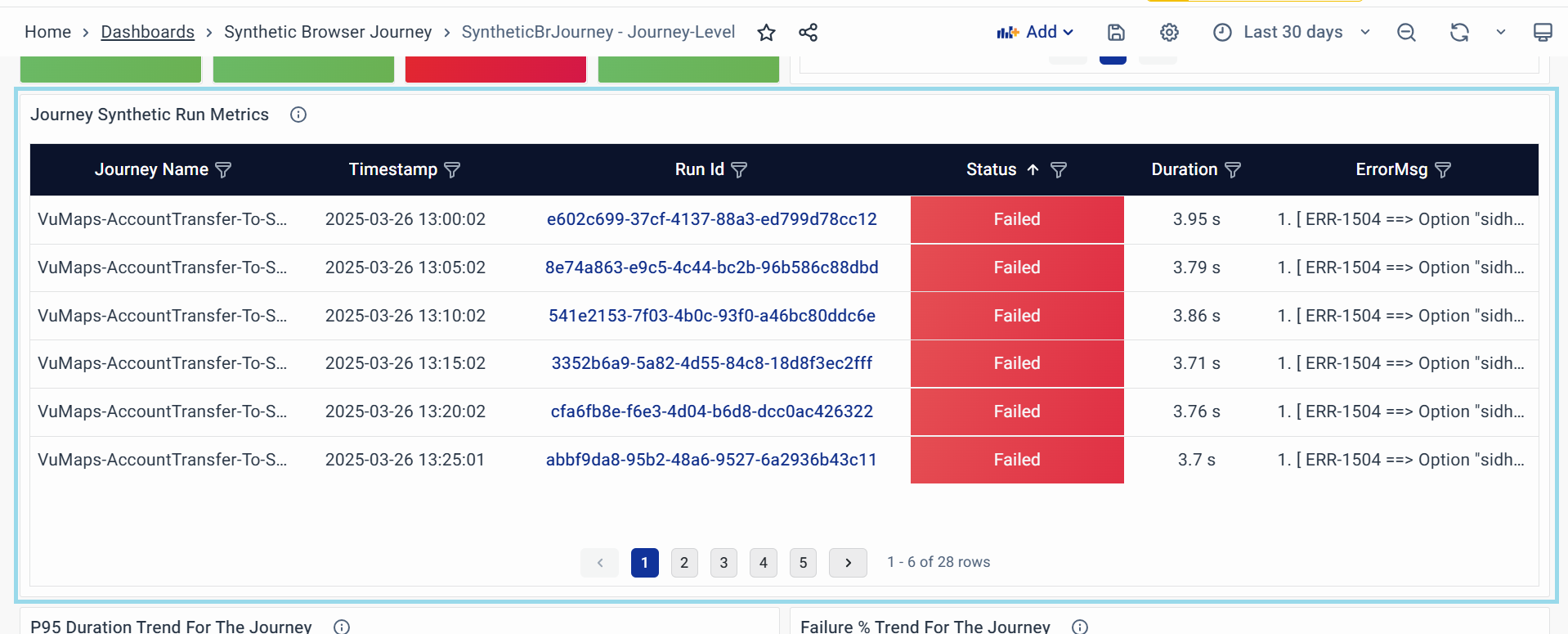
Task: Switch to display view mode icon
Action: 1542,33
